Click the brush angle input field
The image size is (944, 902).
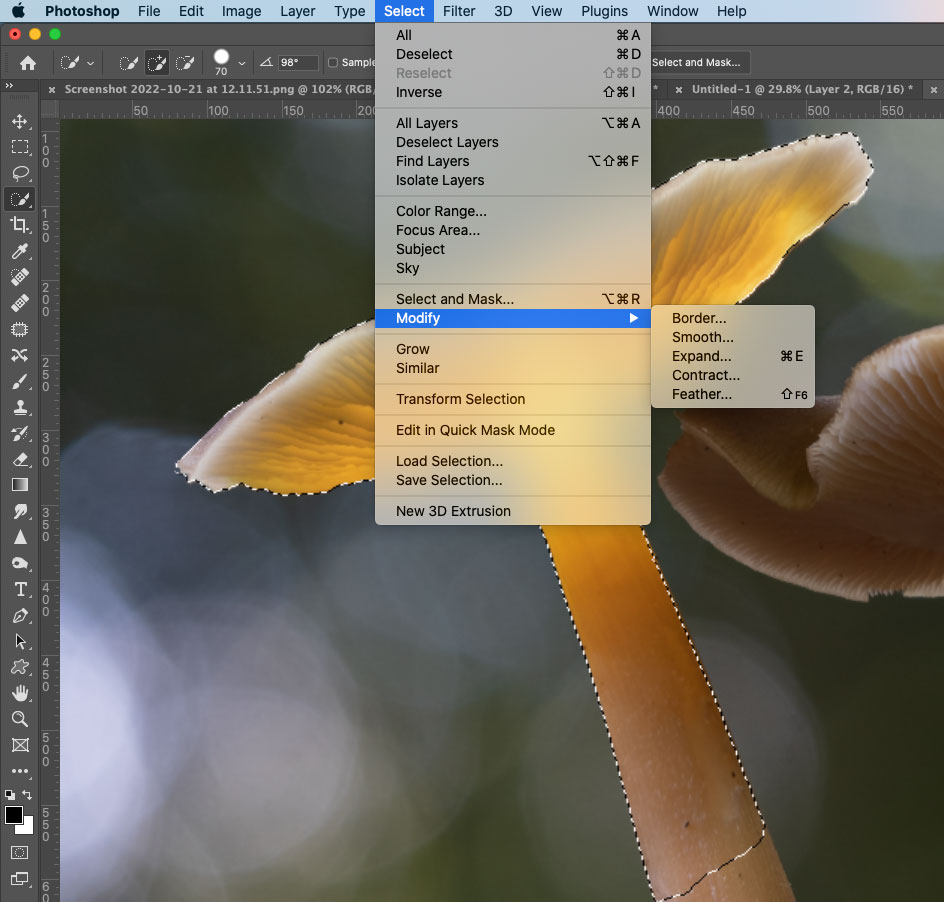click(x=298, y=63)
